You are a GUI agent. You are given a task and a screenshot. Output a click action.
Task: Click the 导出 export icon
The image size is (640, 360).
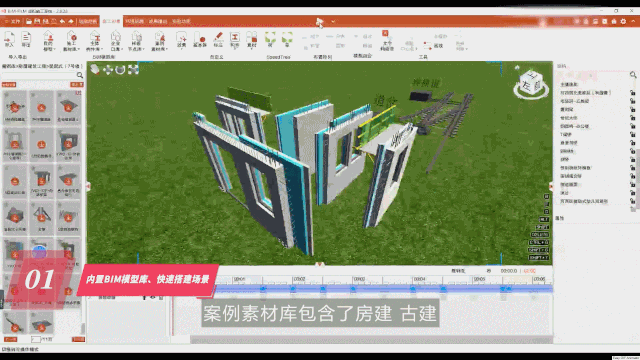[x=26, y=40]
